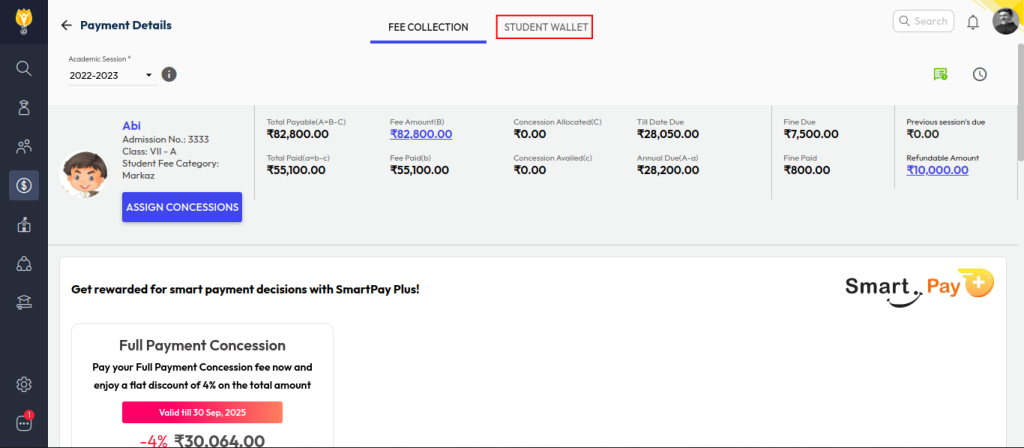This screenshot has width=1024, height=448.
Task: Click the notification bell icon
Action: 972,22
